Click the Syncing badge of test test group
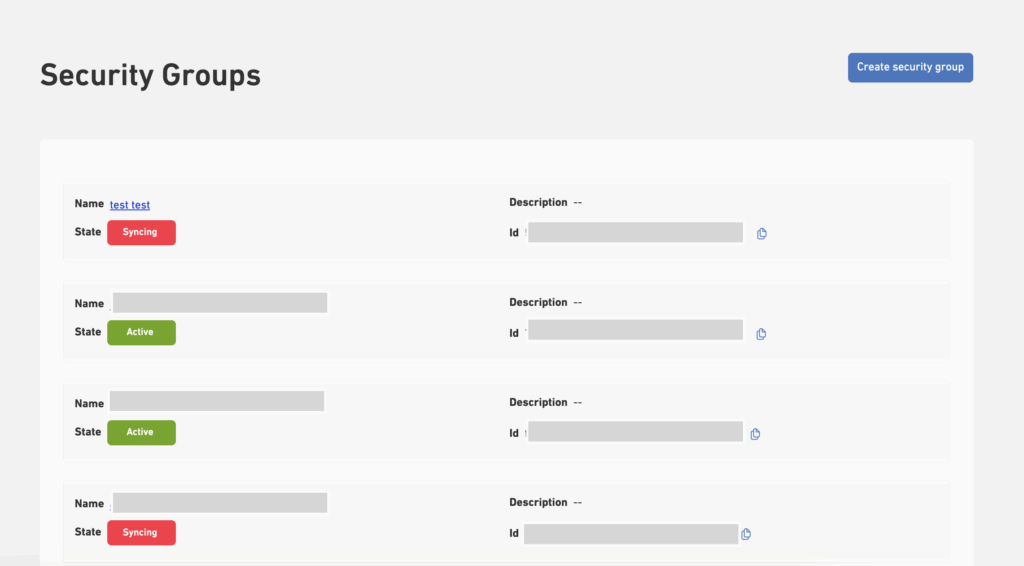 point(141,232)
